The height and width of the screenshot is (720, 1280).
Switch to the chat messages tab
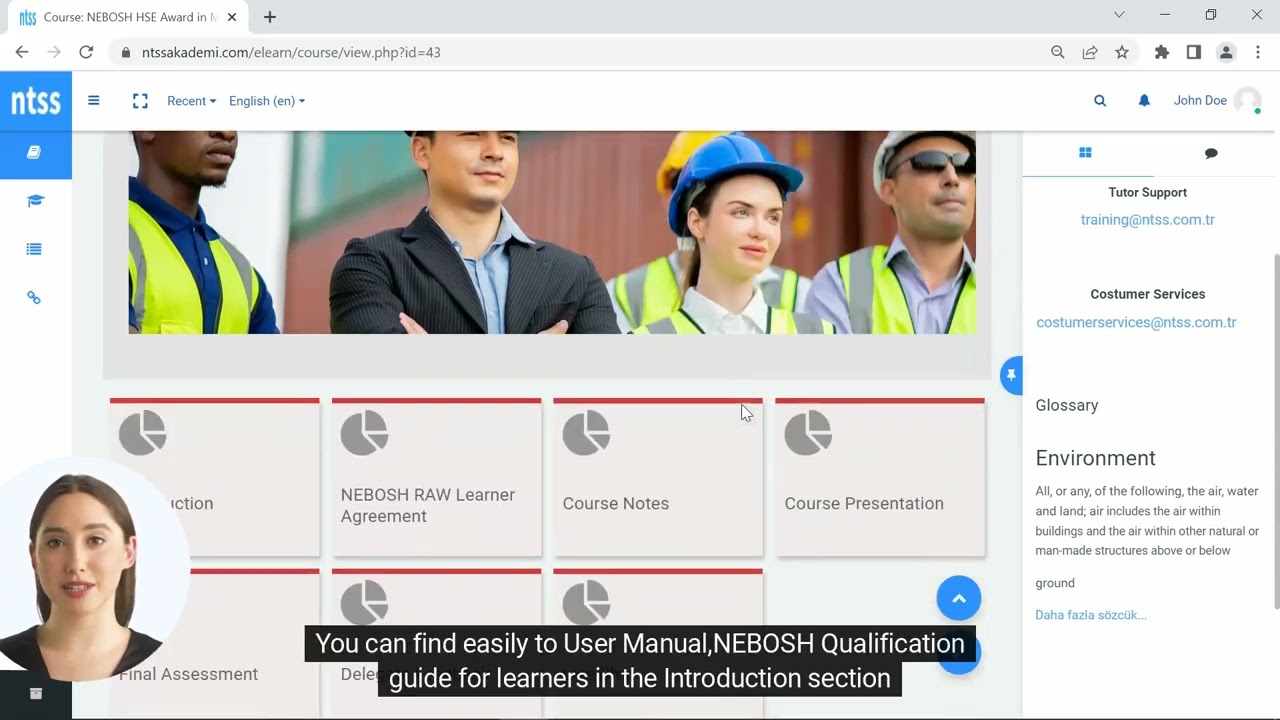pos(1211,153)
